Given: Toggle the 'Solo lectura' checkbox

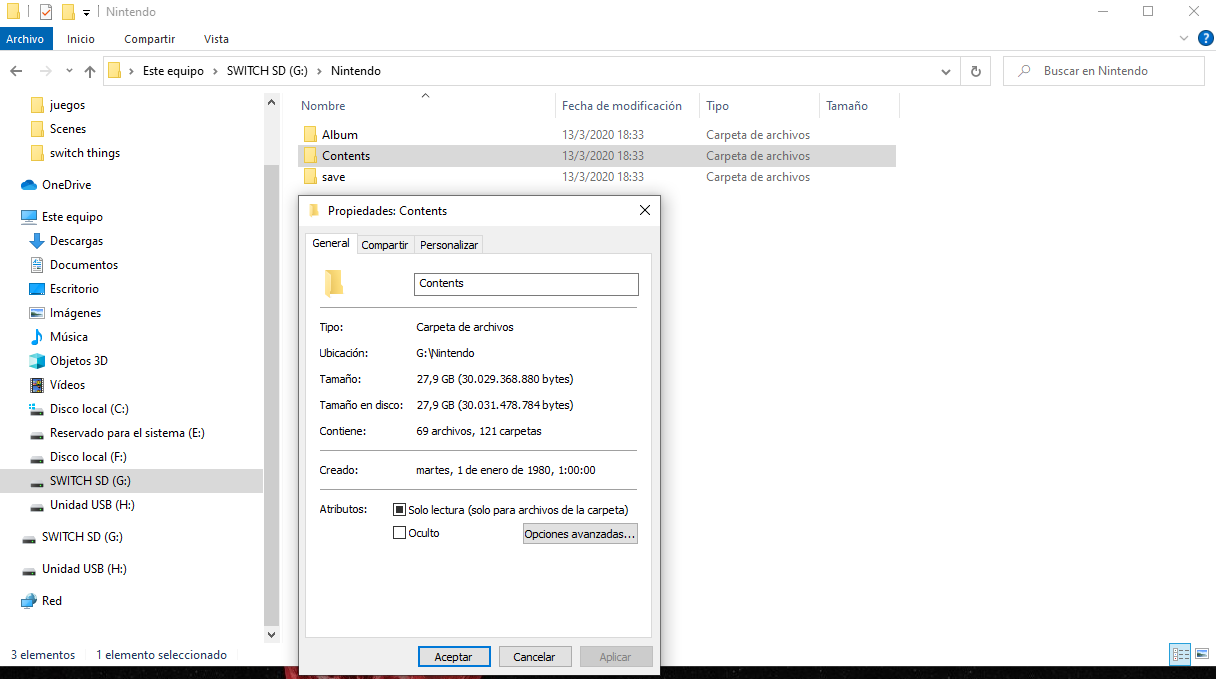Looking at the screenshot, I should pyautogui.click(x=400, y=510).
